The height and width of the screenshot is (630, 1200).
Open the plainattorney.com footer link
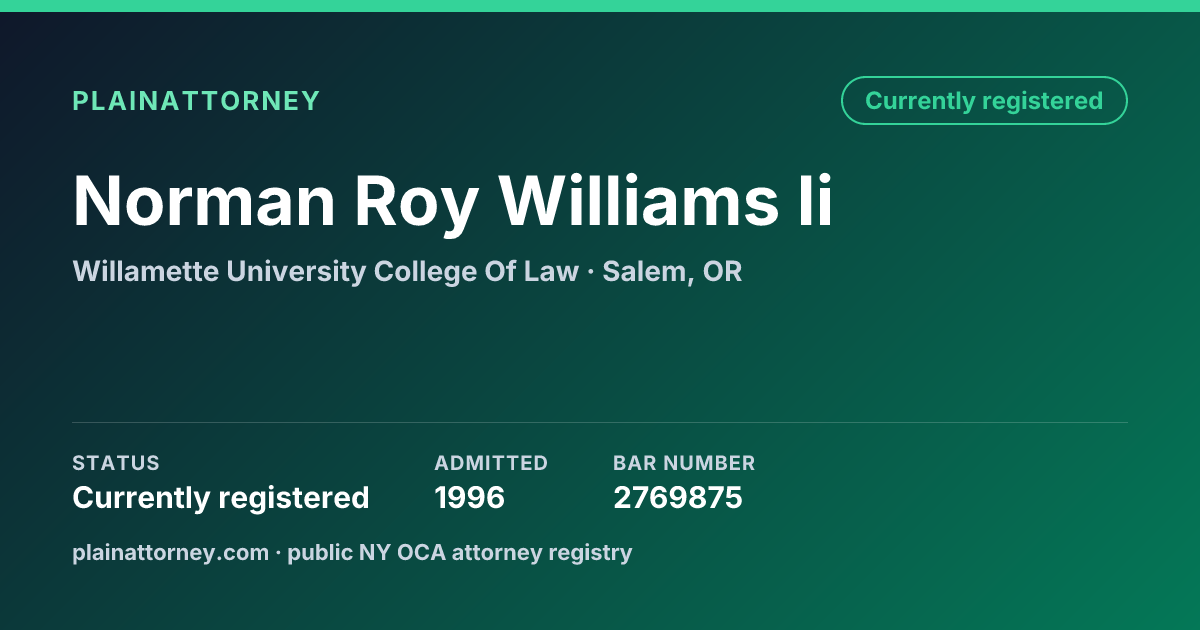point(170,552)
